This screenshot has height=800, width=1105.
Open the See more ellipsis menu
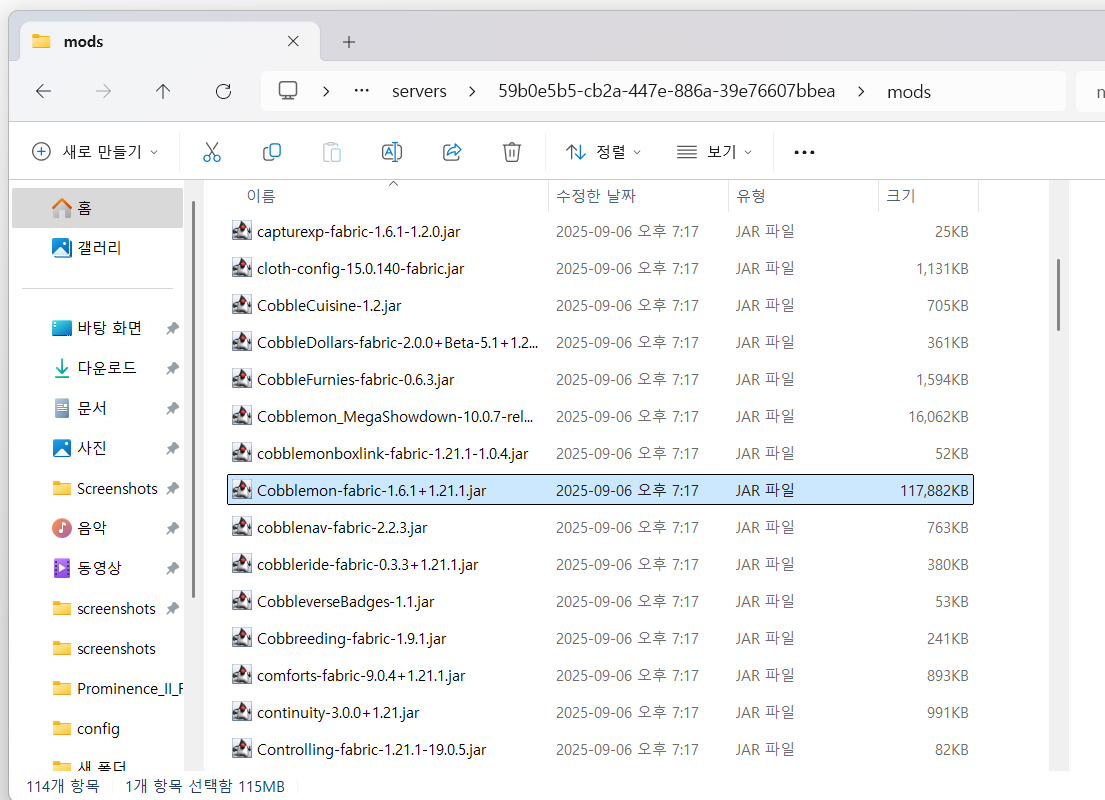(x=804, y=152)
